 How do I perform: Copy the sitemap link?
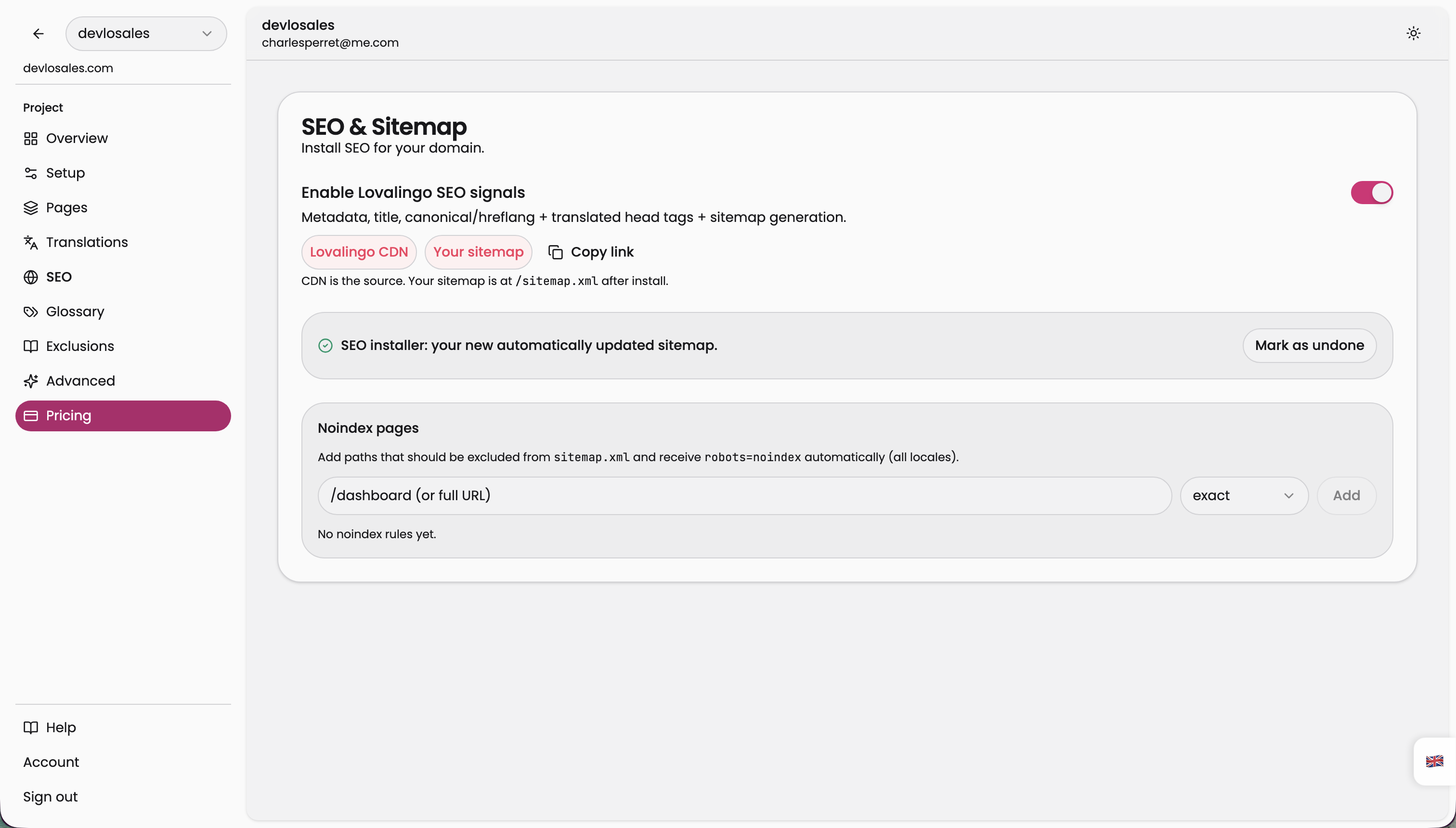pos(590,251)
